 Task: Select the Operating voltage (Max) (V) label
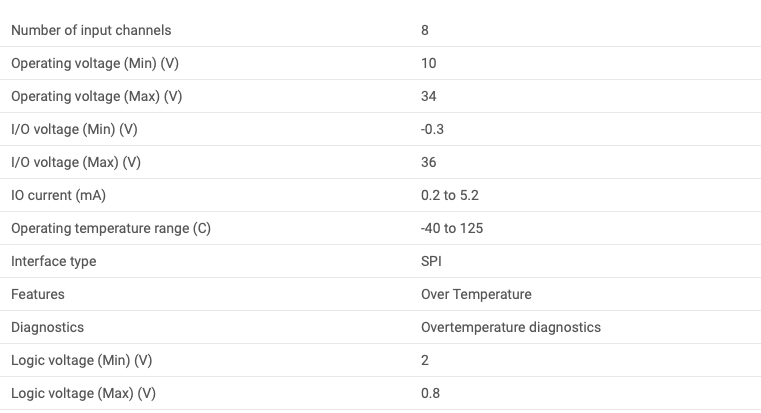(x=97, y=97)
